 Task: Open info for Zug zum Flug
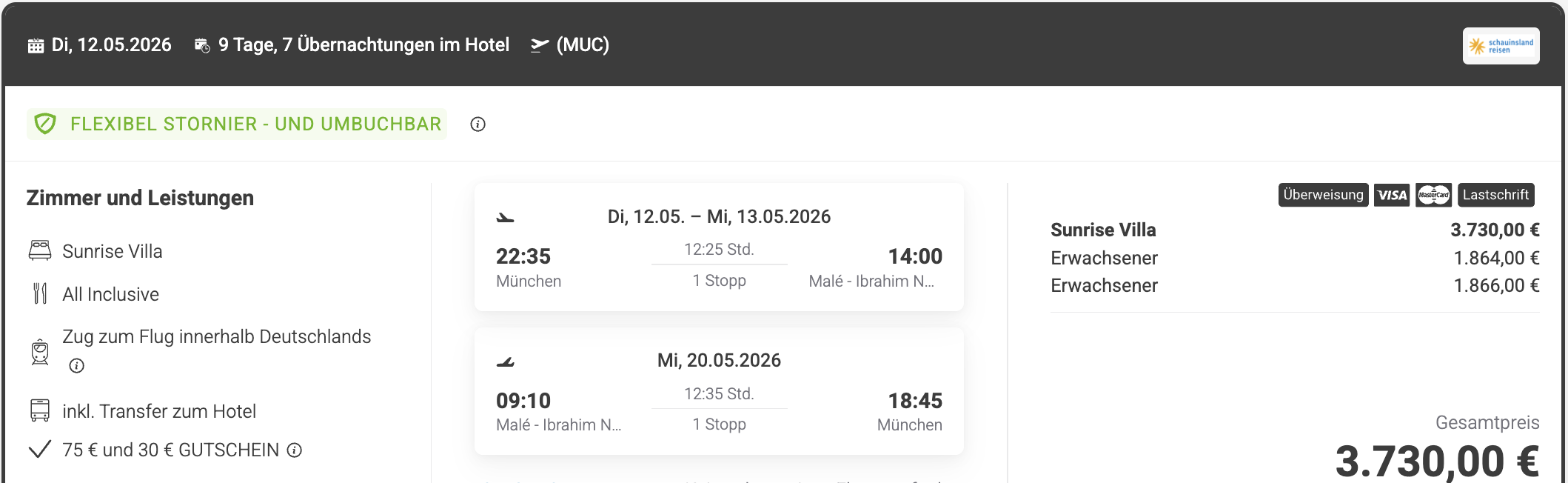tap(77, 365)
